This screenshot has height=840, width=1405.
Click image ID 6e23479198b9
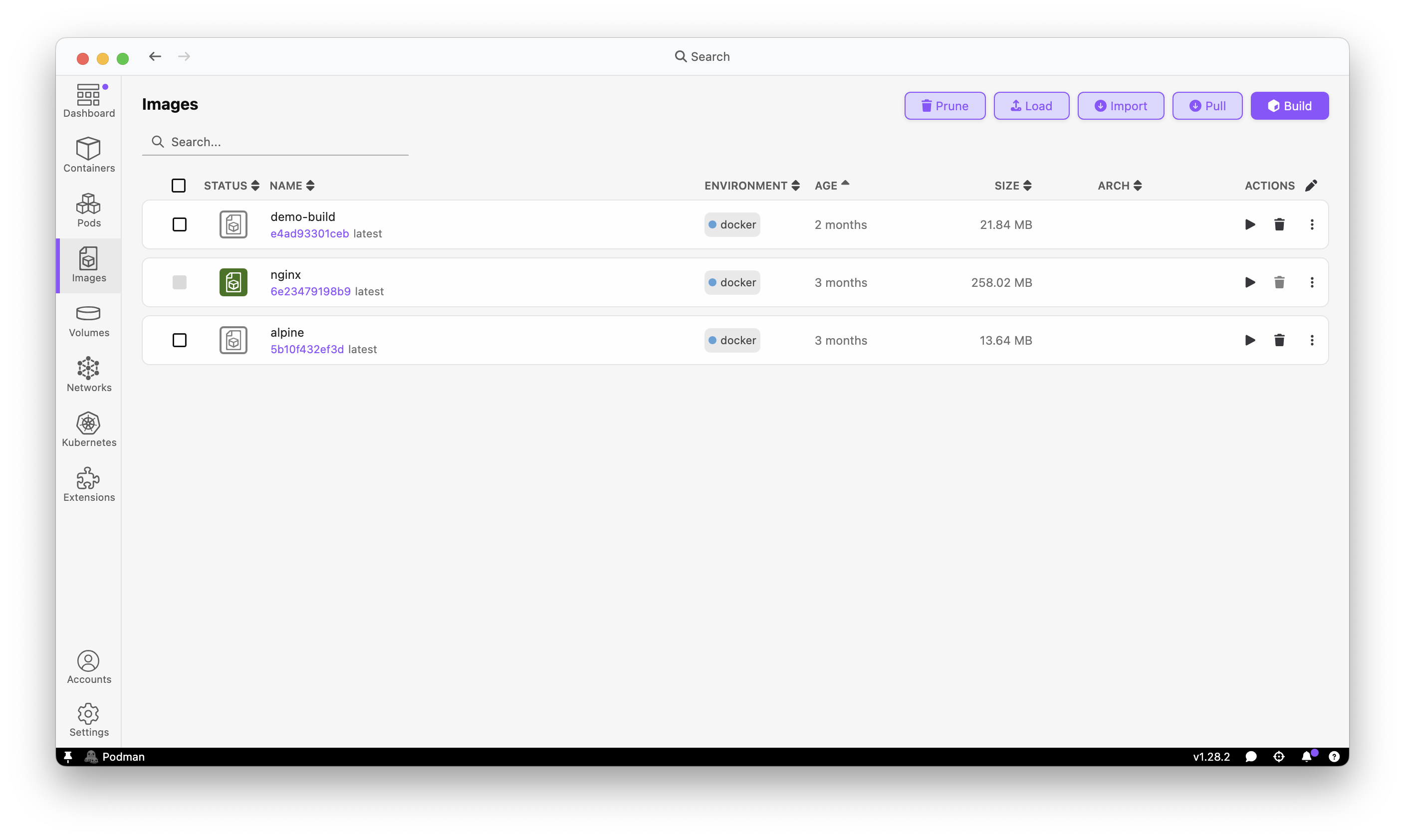pos(310,291)
